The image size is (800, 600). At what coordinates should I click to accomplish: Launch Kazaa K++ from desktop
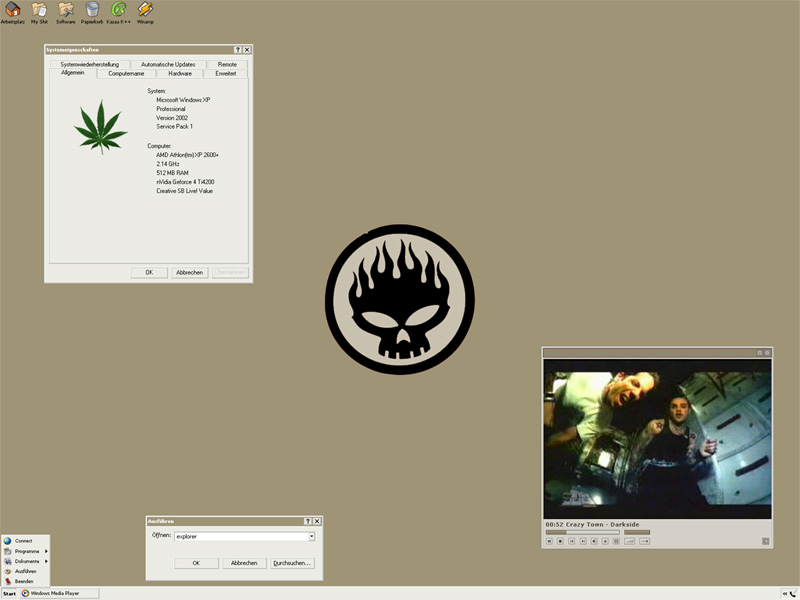(118, 13)
